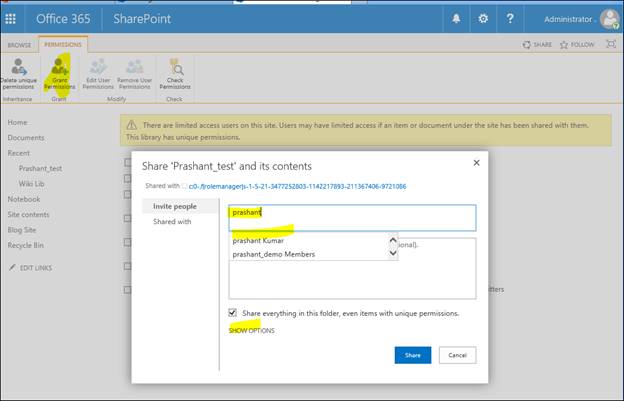Image resolution: width=624 pixels, height=401 pixels.
Task: Close the Share dialog with X
Action: click(x=476, y=163)
